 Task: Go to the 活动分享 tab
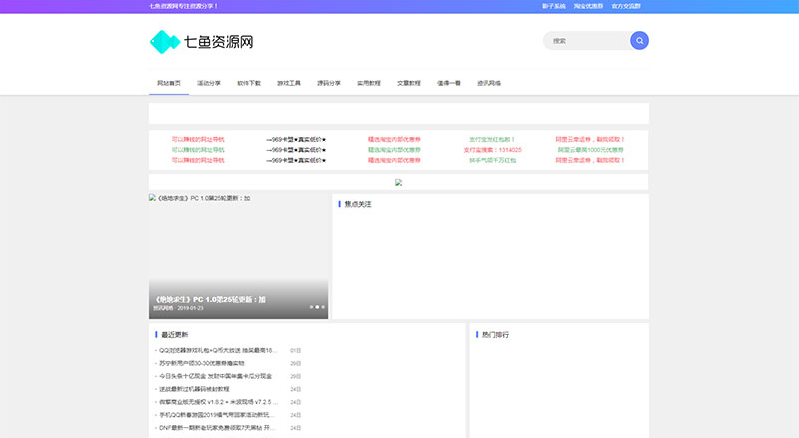click(x=209, y=83)
